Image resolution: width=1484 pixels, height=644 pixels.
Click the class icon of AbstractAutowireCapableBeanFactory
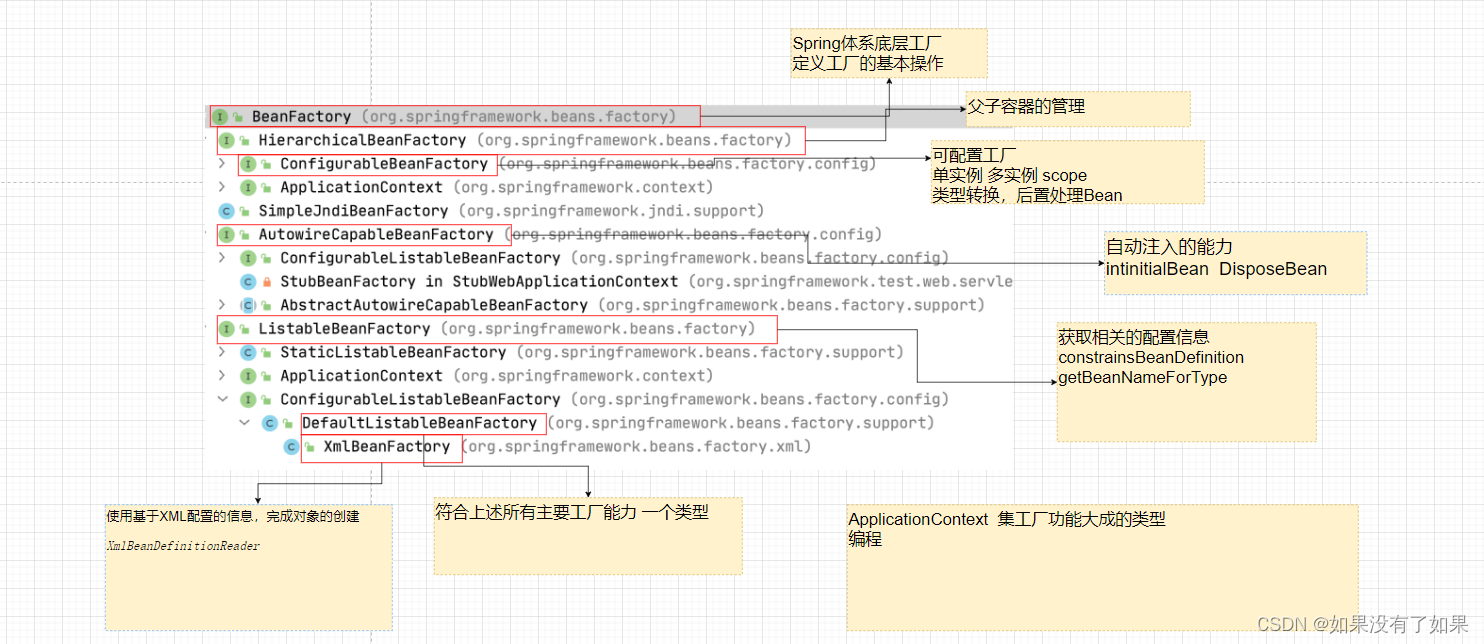tap(248, 305)
